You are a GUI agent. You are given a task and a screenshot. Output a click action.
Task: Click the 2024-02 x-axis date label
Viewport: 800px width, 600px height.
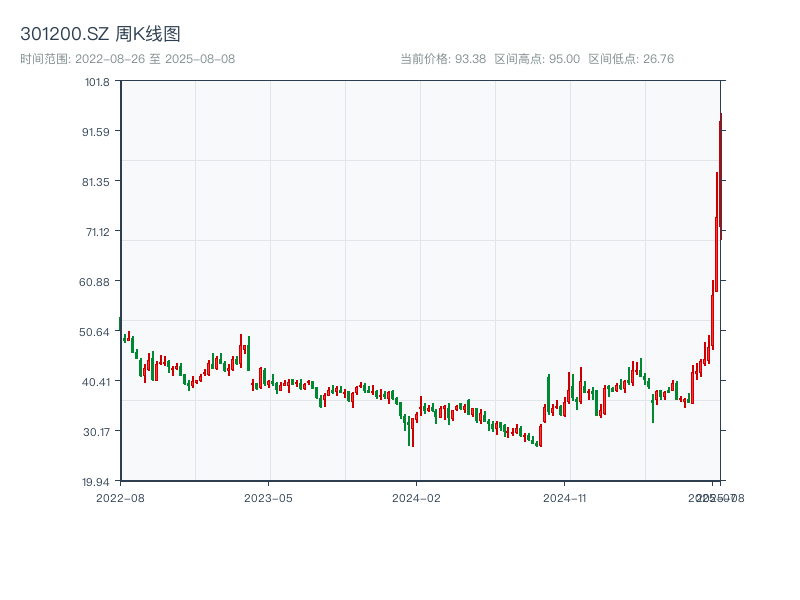417,497
